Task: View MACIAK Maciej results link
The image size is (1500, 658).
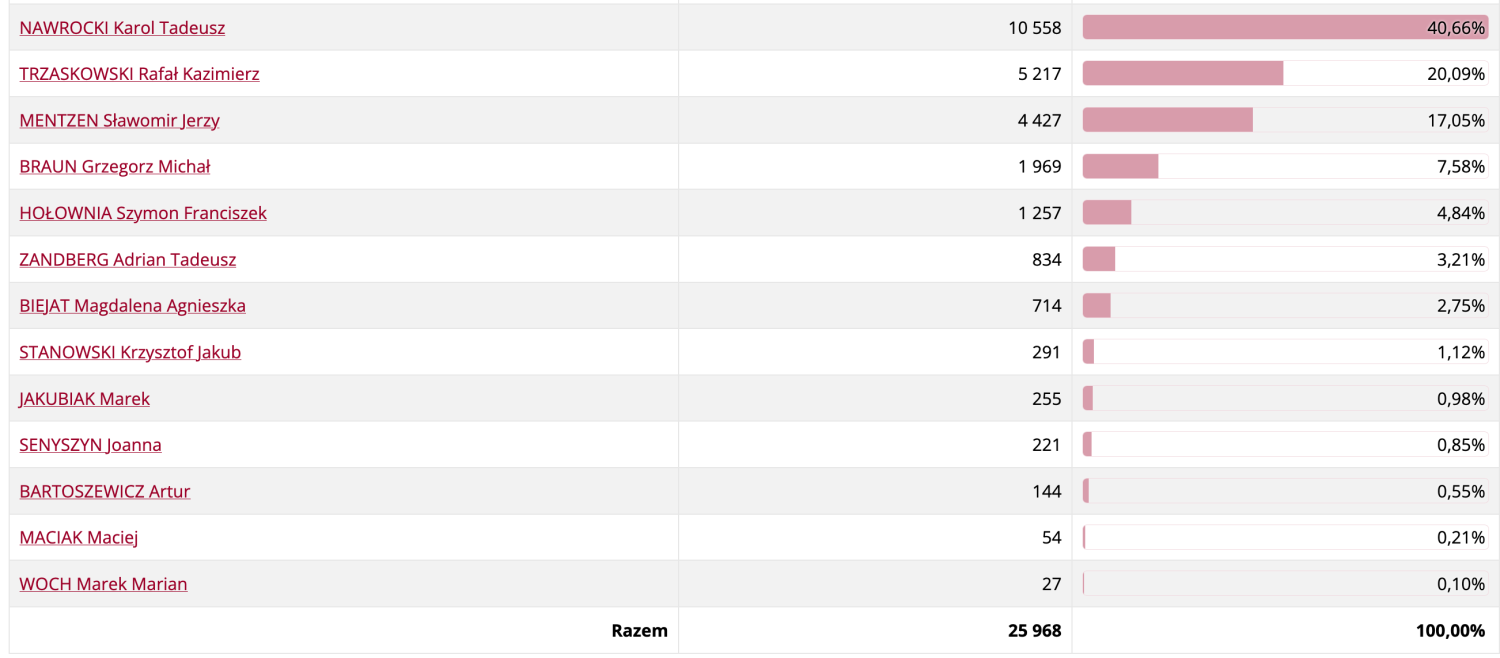Action: pos(78,538)
